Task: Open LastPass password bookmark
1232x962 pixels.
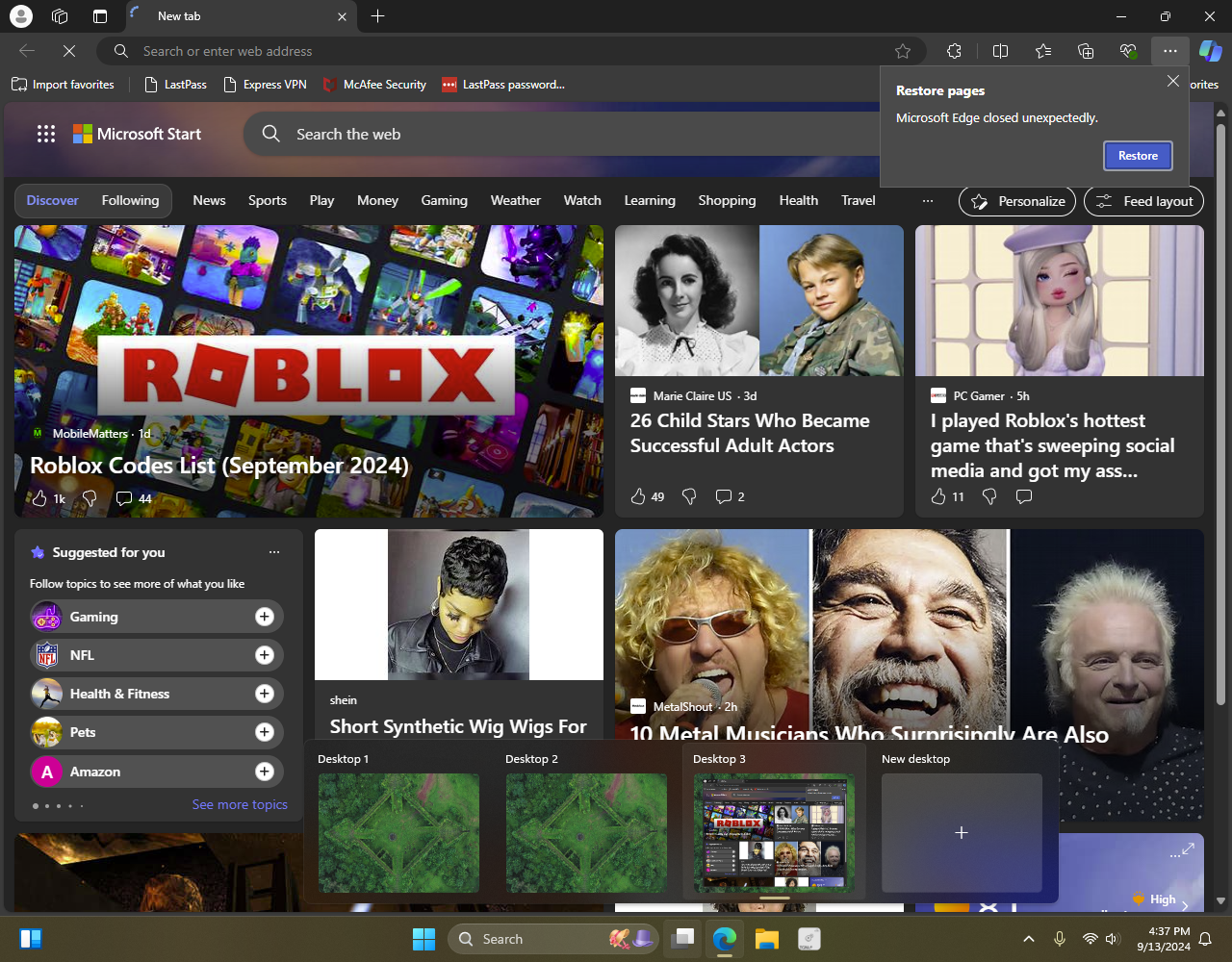Action: coord(503,85)
